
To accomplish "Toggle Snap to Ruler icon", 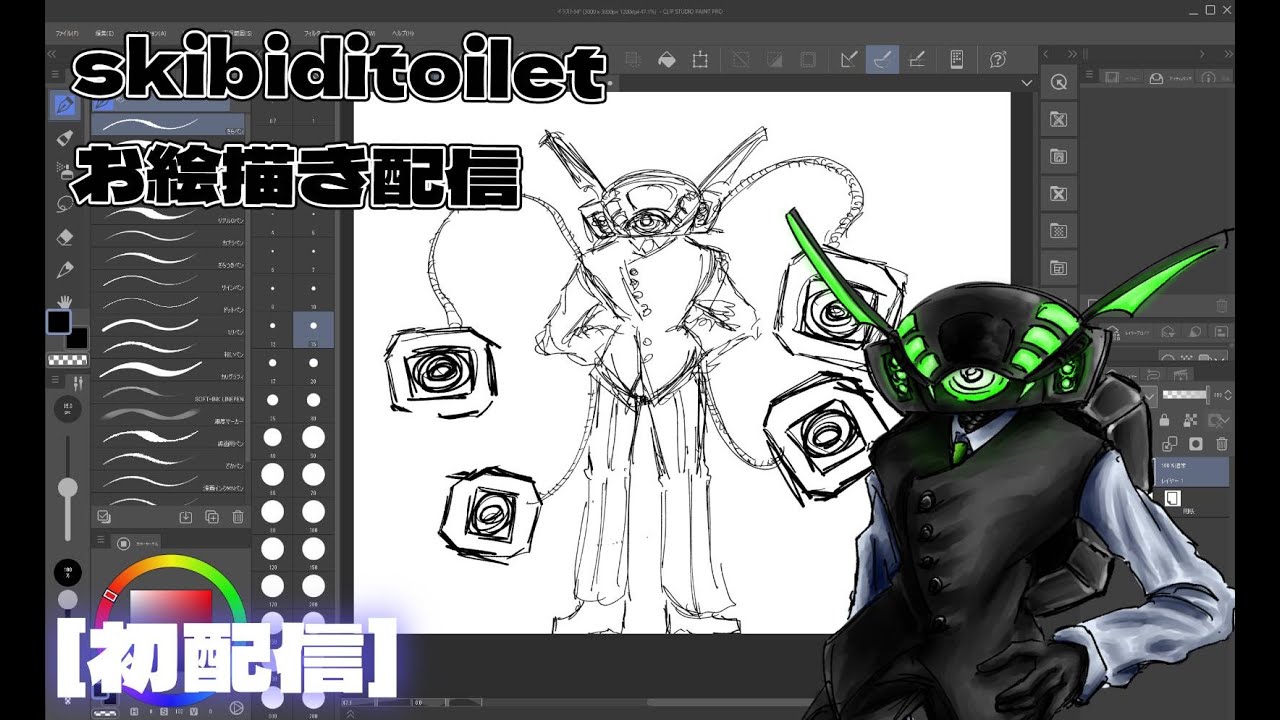I will tap(849, 60).
